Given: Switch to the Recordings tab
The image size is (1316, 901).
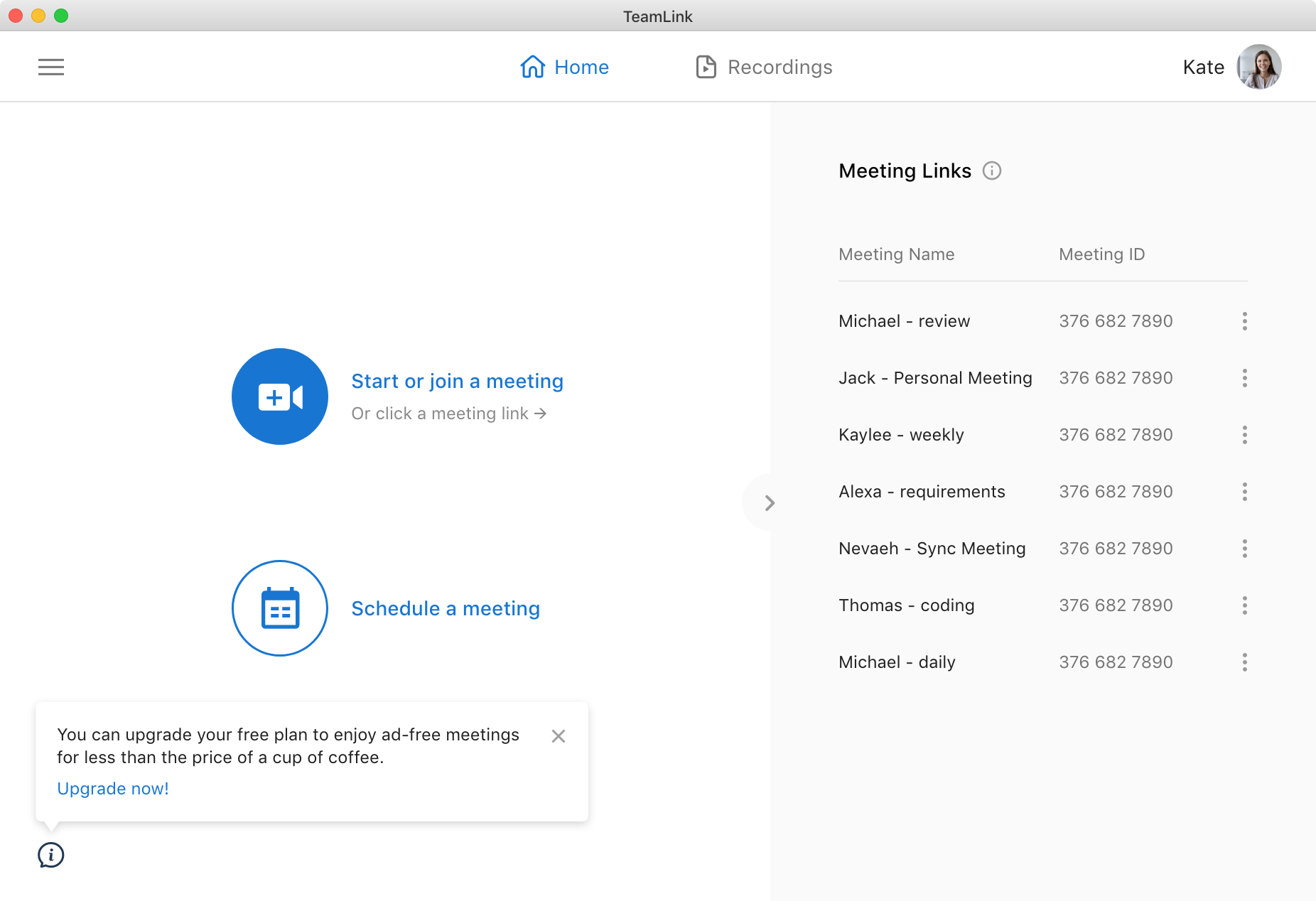Looking at the screenshot, I should click(764, 68).
